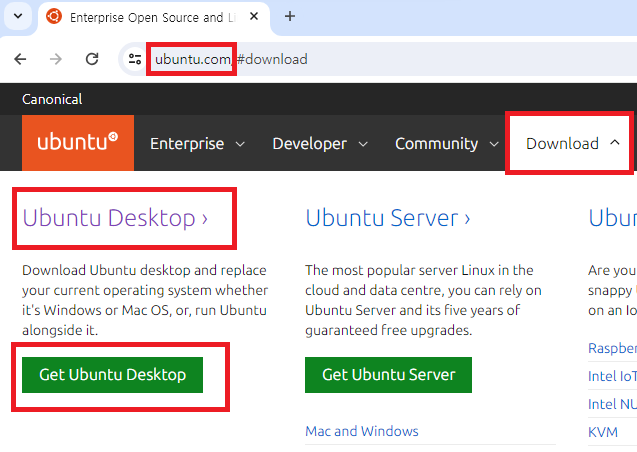Click the Canonical link in top bar
637x452 pixels.
tap(52, 99)
